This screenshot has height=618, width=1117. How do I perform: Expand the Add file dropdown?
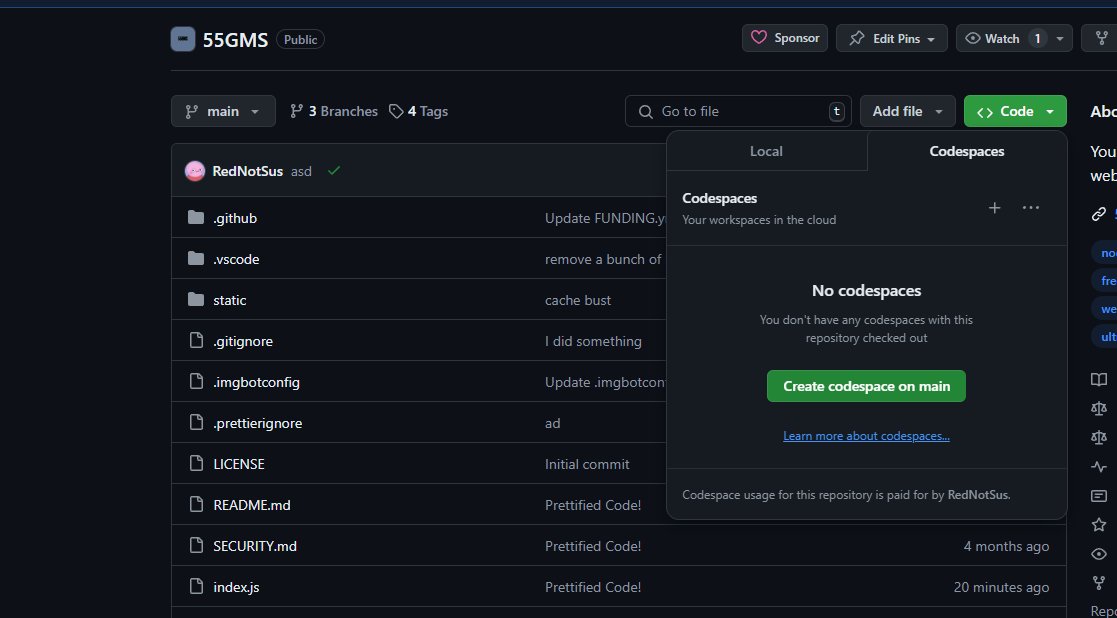point(908,111)
